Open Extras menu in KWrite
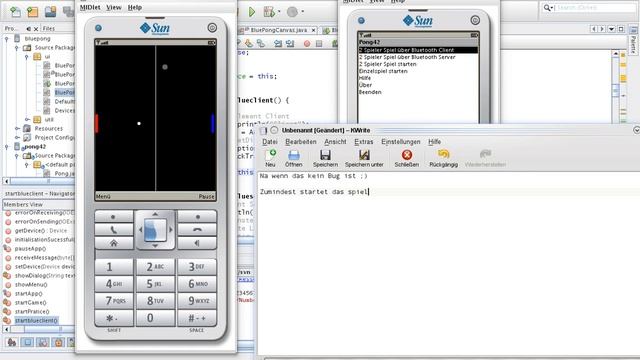 click(364, 142)
